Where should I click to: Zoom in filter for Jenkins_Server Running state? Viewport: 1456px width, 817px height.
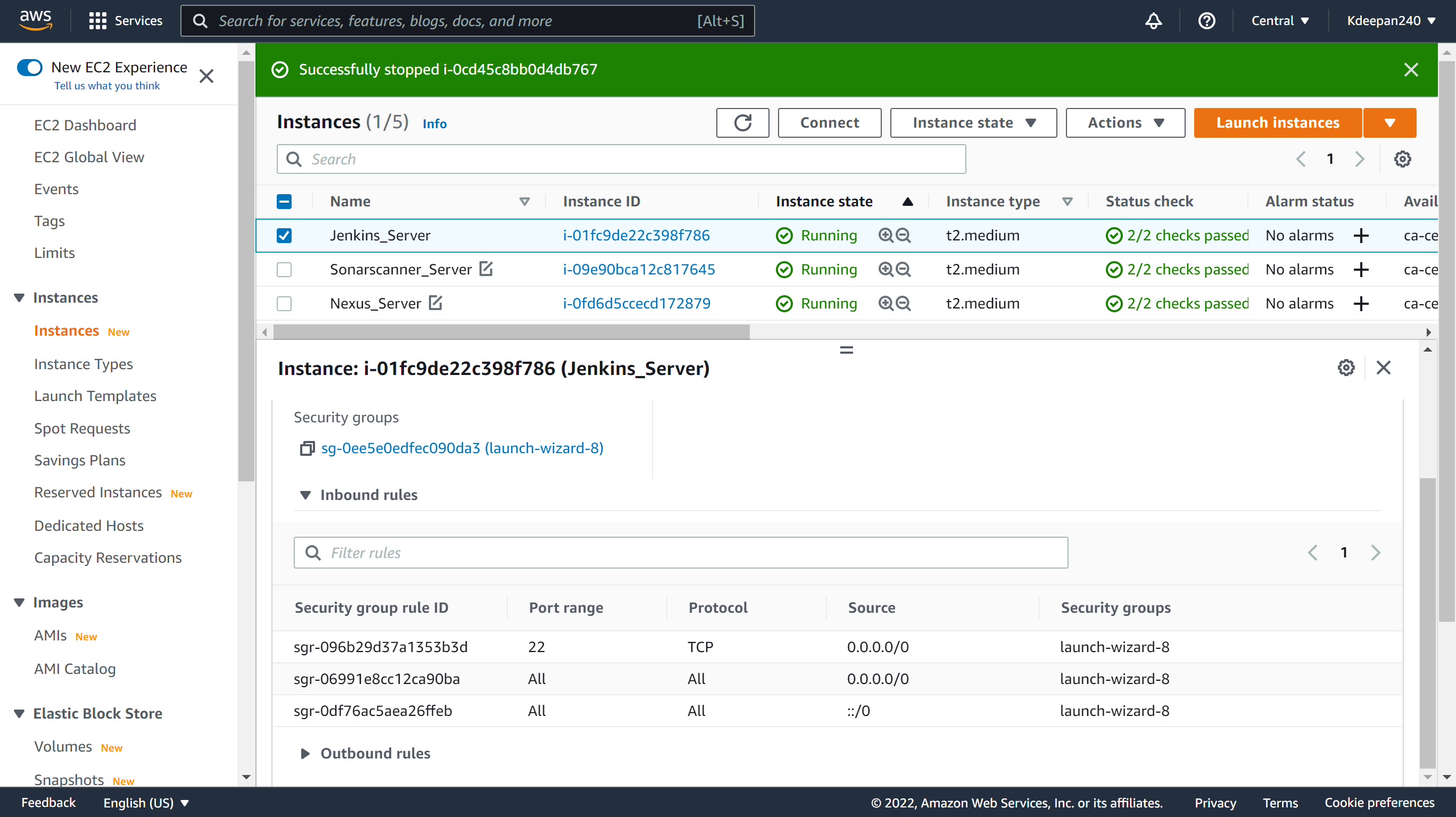(885, 235)
